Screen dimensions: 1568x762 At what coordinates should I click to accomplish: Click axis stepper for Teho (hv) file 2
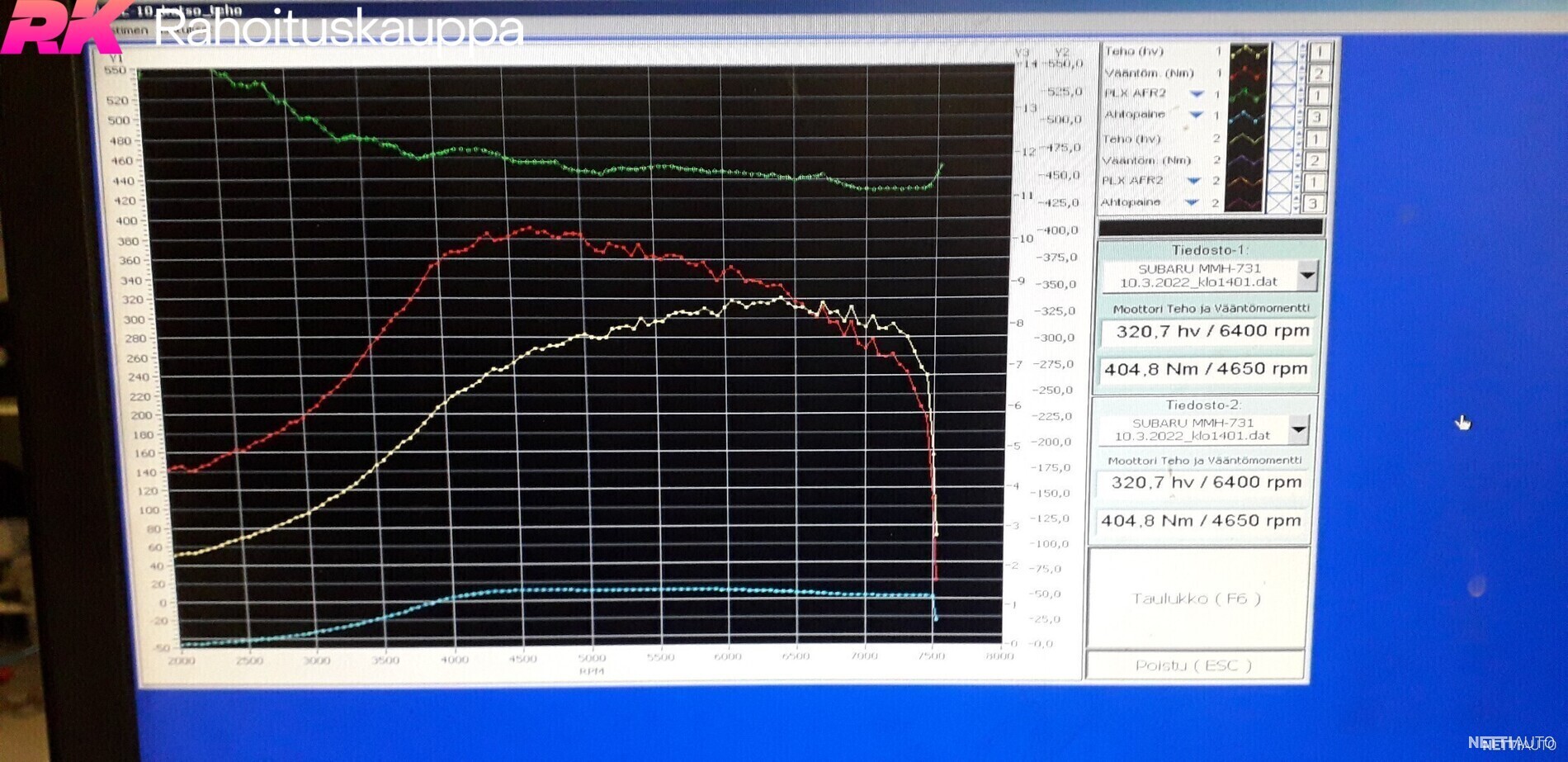tap(1301, 140)
